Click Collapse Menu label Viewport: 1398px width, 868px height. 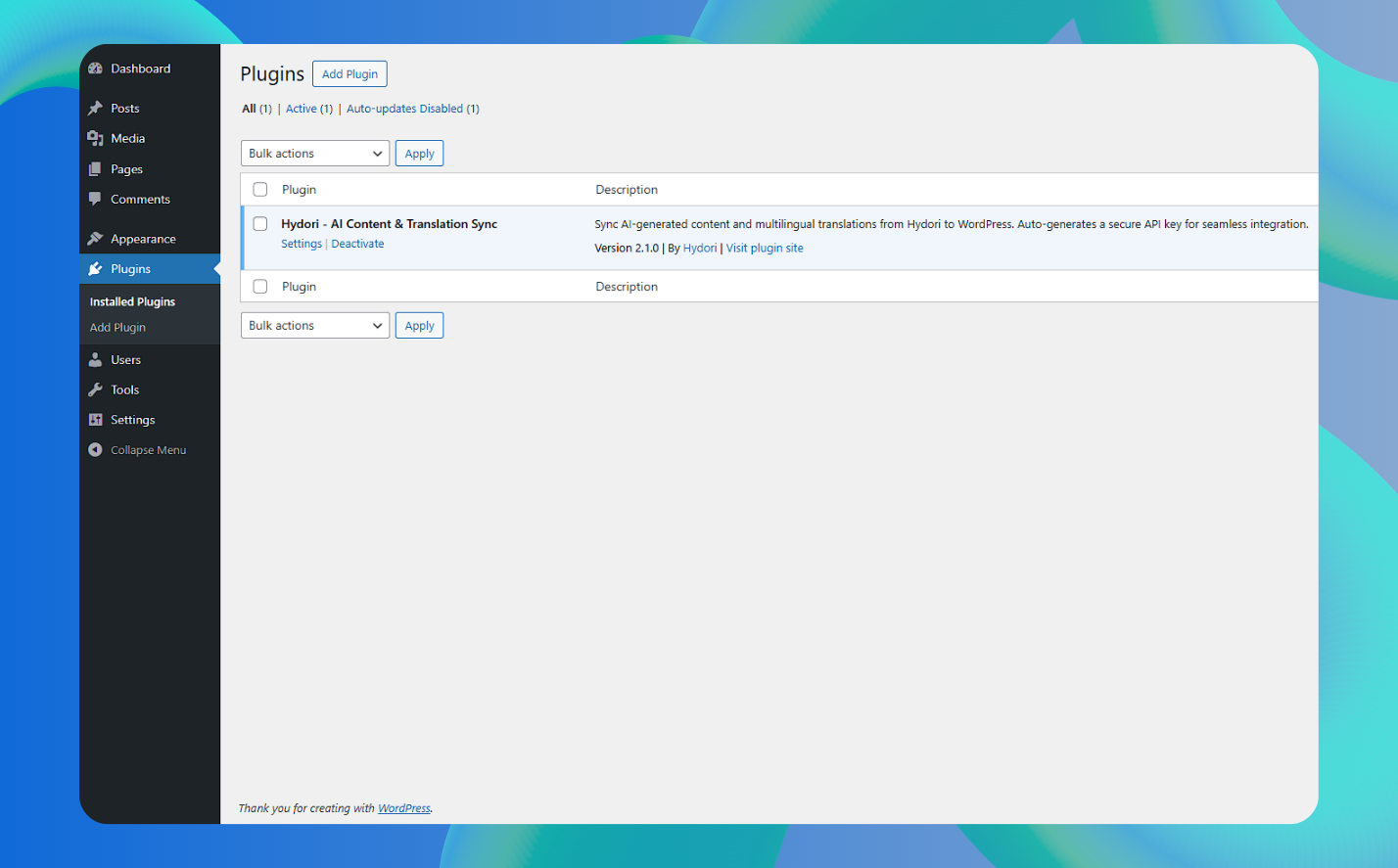149,450
